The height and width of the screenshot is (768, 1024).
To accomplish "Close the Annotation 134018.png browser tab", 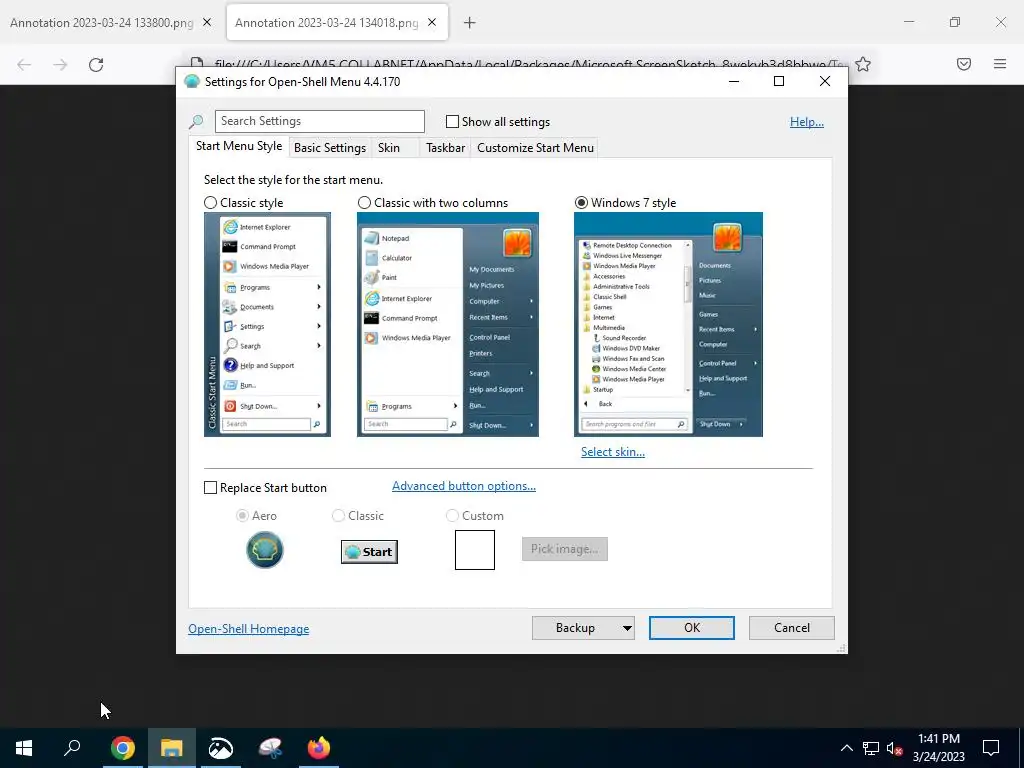I will pyautogui.click(x=432, y=22).
